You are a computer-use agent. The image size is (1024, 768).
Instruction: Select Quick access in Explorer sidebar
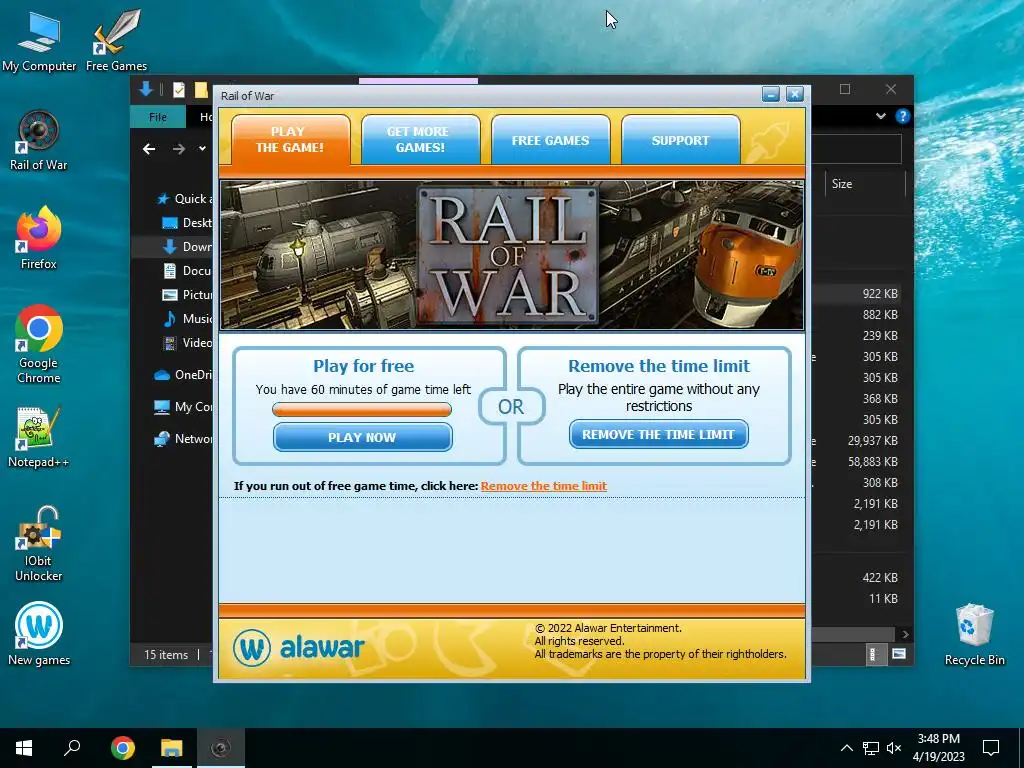[185, 199]
